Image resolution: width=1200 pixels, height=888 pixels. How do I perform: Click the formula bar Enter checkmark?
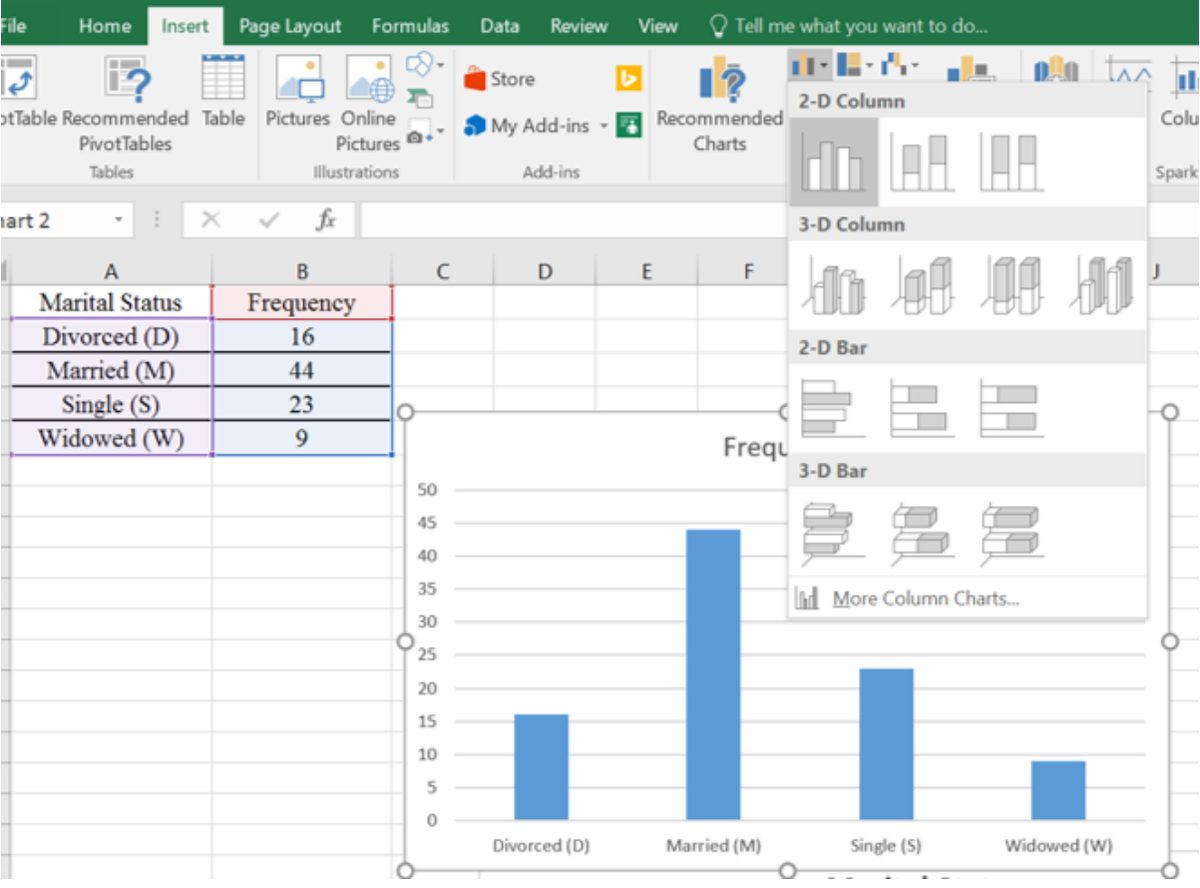coord(269,220)
